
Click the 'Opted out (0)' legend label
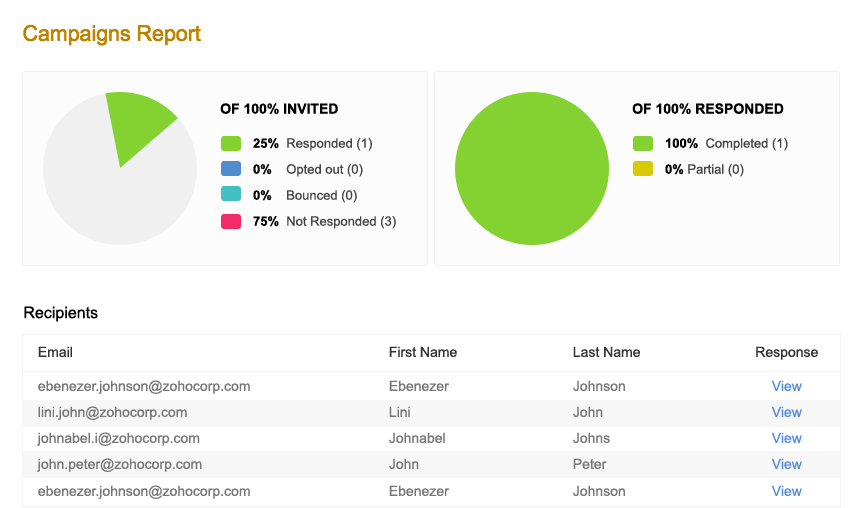coord(325,170)
